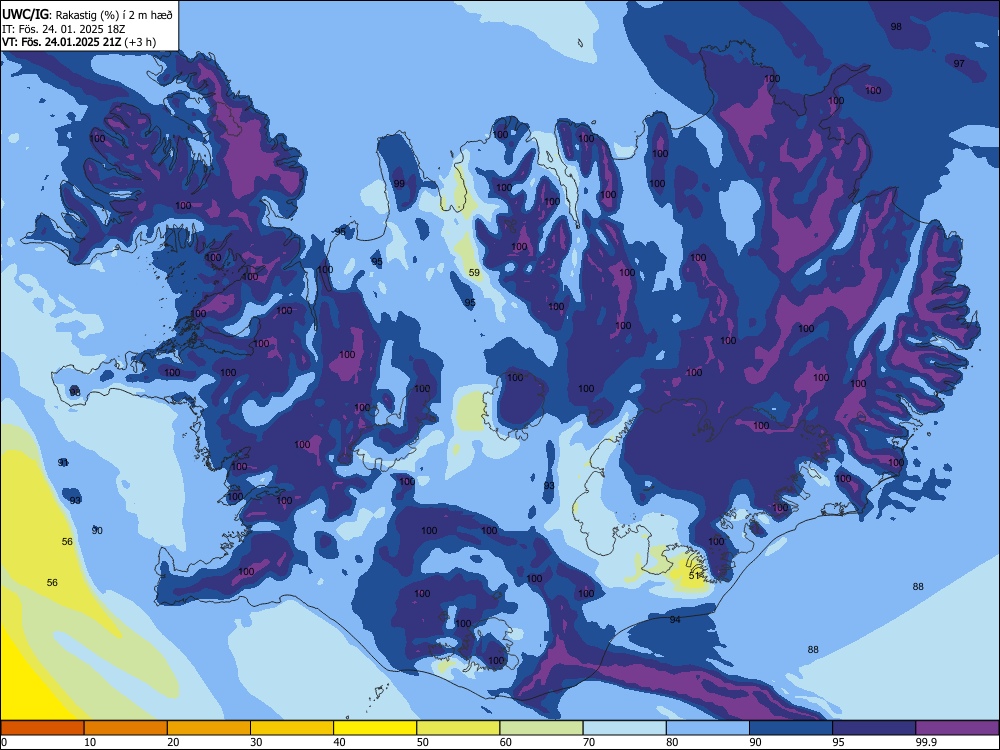Click legend scale tick label '80'
The width and height of the screenshot is (1000, 750).
pyautogui.click(x=672, y=742)
